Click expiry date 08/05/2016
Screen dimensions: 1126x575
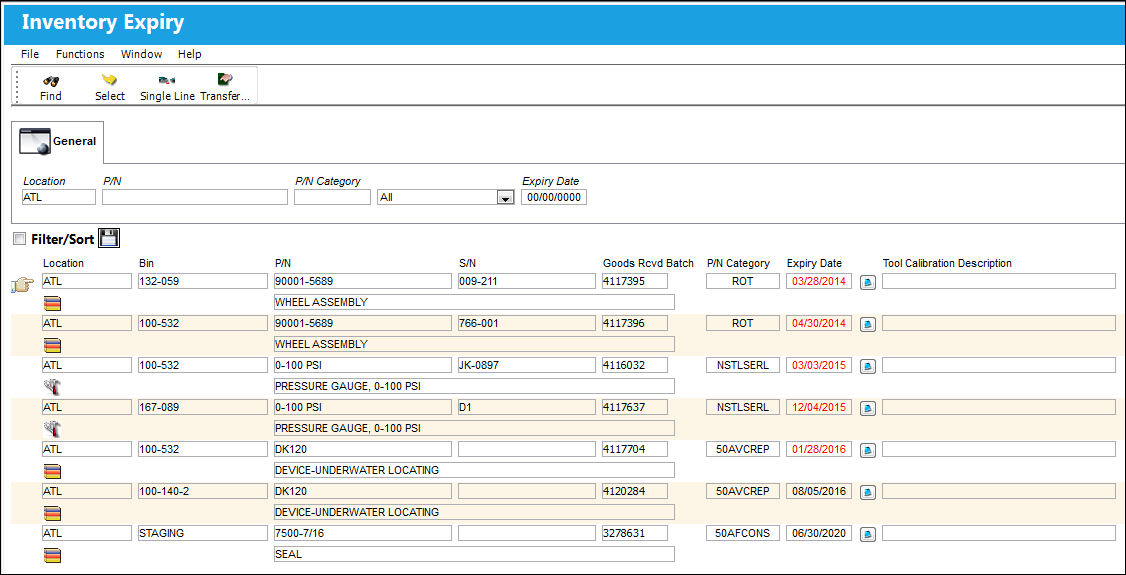click(819, 491)
